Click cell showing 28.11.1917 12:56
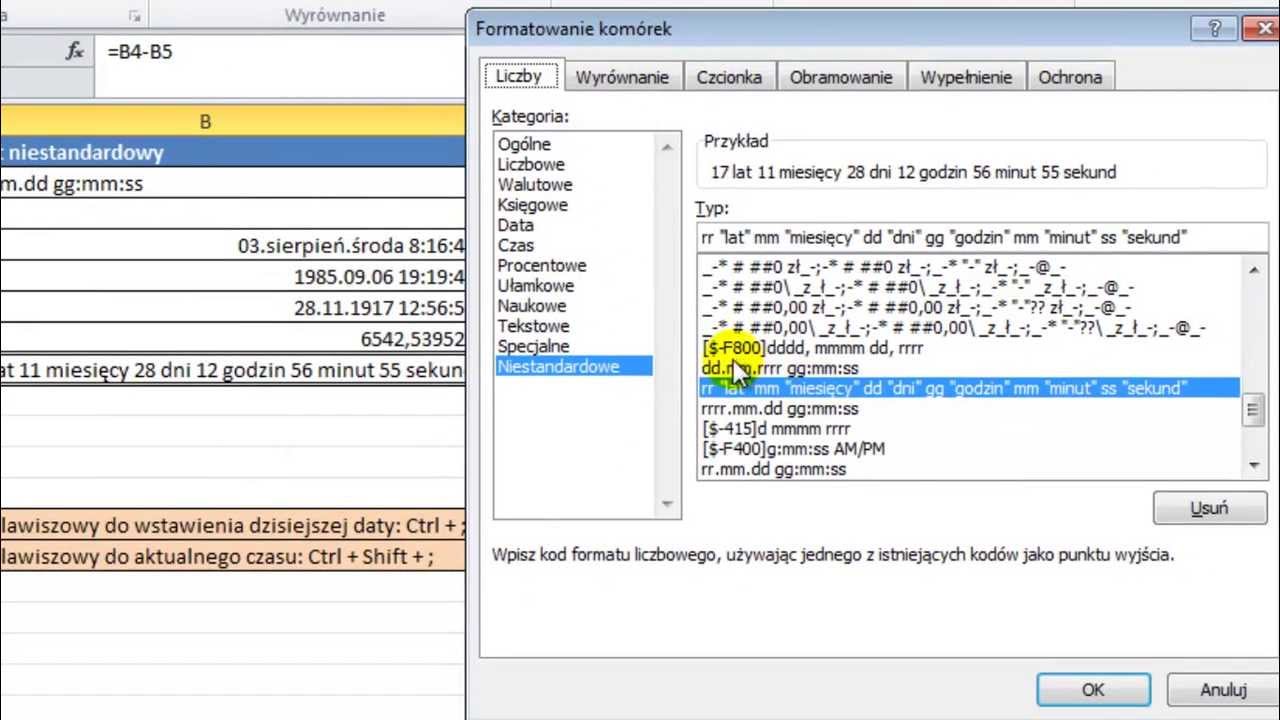Viewport: 1280px width, 720px height. click(232, 308)
